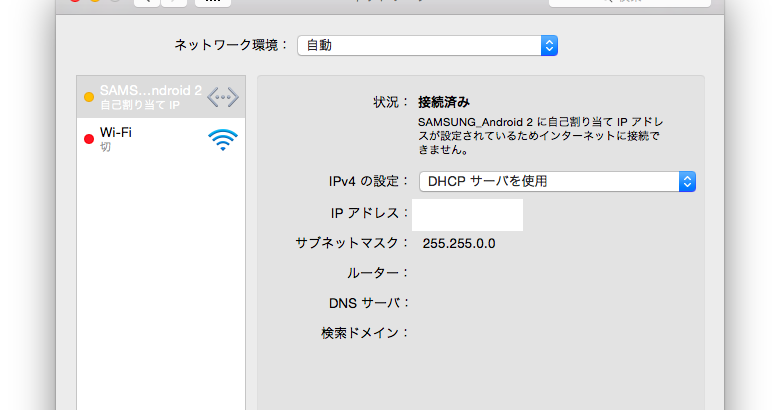Open the ネットワーク環境 dropdown showing 自動
Screen dimensions: 780x410
427,46
